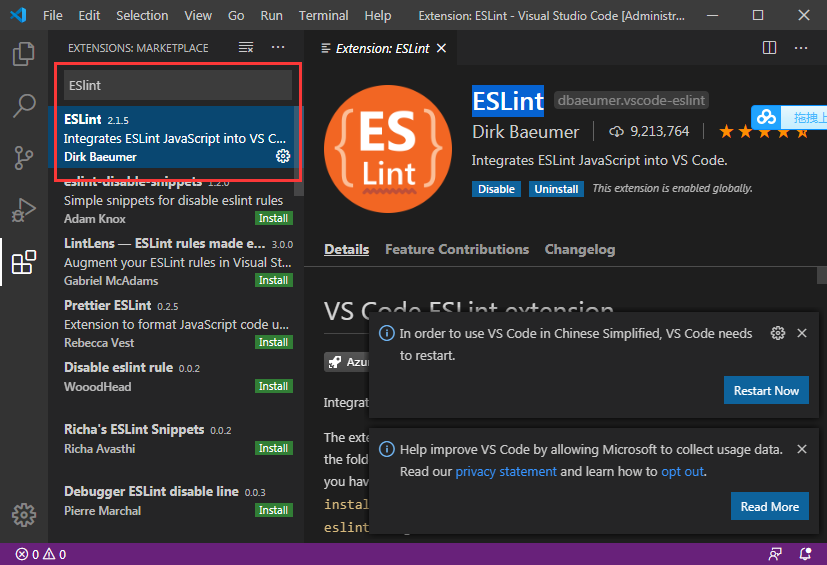Disable the ESLint extension

[x=496, y=189]
